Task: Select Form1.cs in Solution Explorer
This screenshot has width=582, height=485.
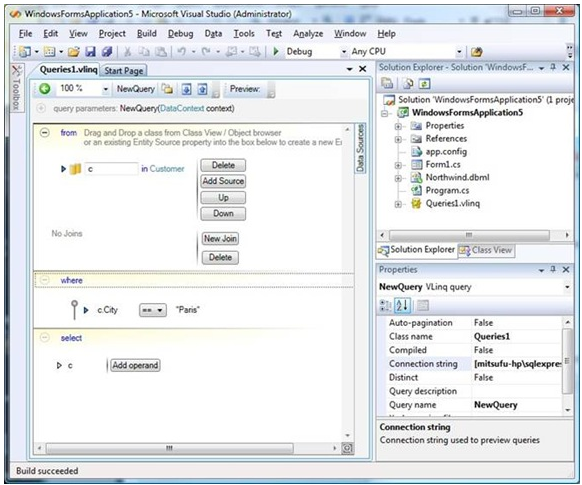Action: tap(443, 164)
